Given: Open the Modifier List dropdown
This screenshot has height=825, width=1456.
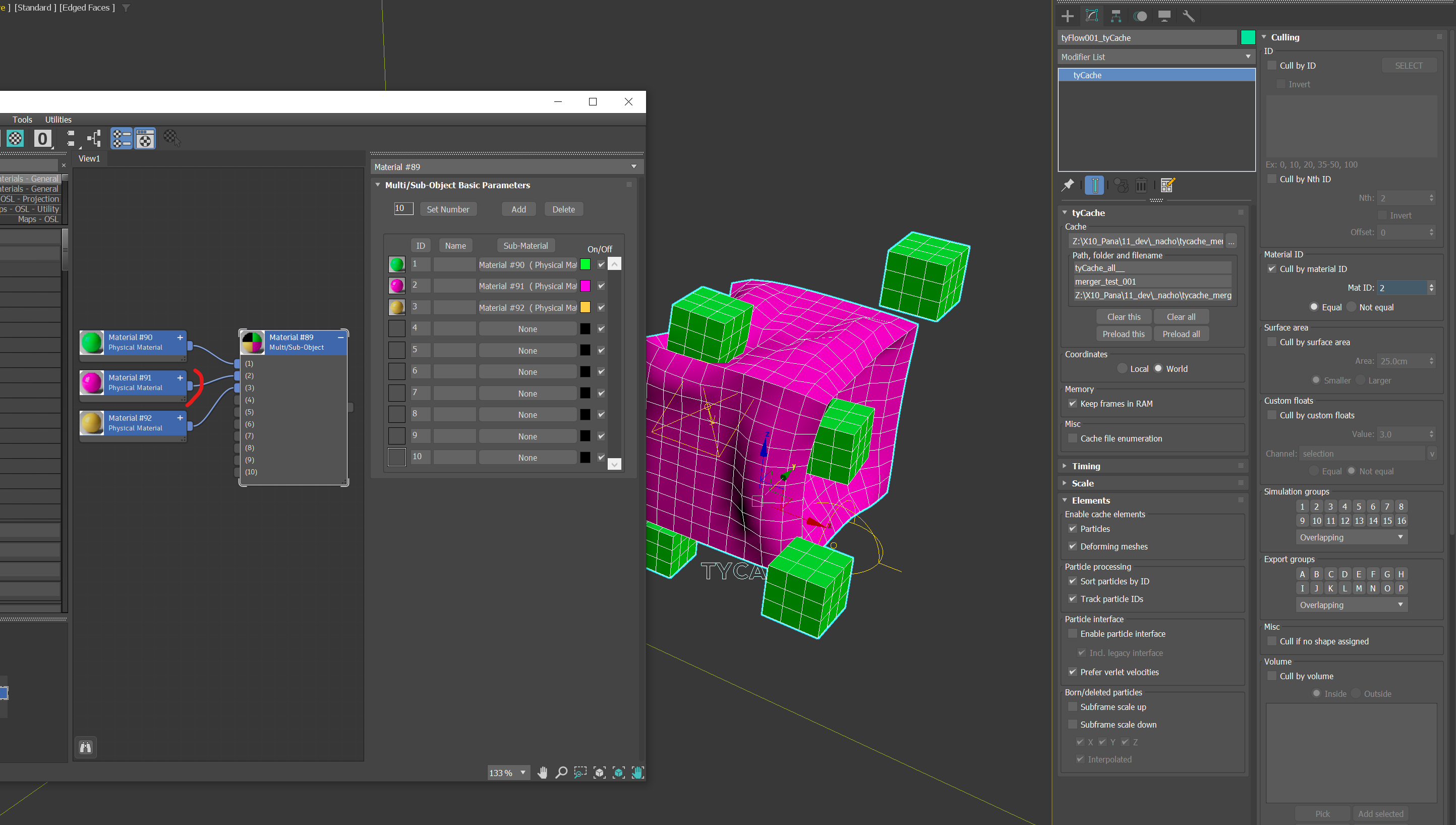Looking at the screenshot, I should (1156, 57).
